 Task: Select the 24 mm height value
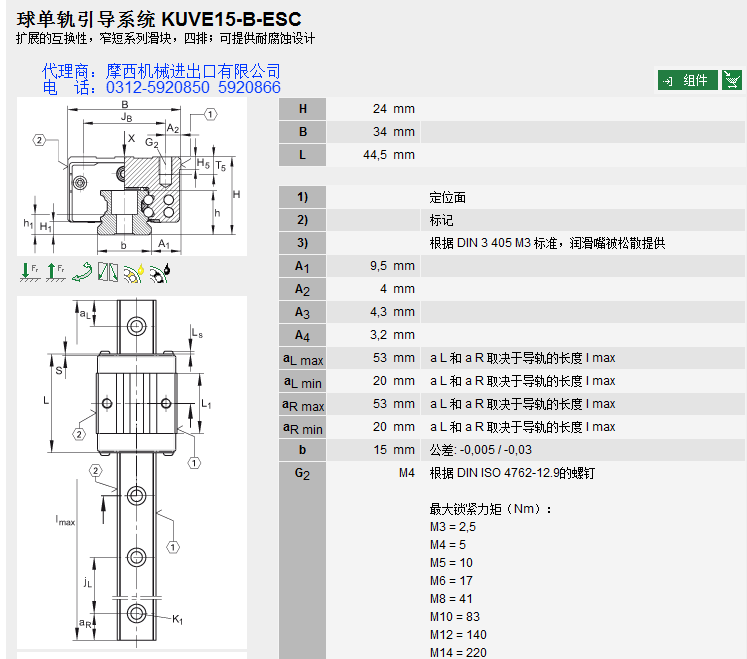394,109
